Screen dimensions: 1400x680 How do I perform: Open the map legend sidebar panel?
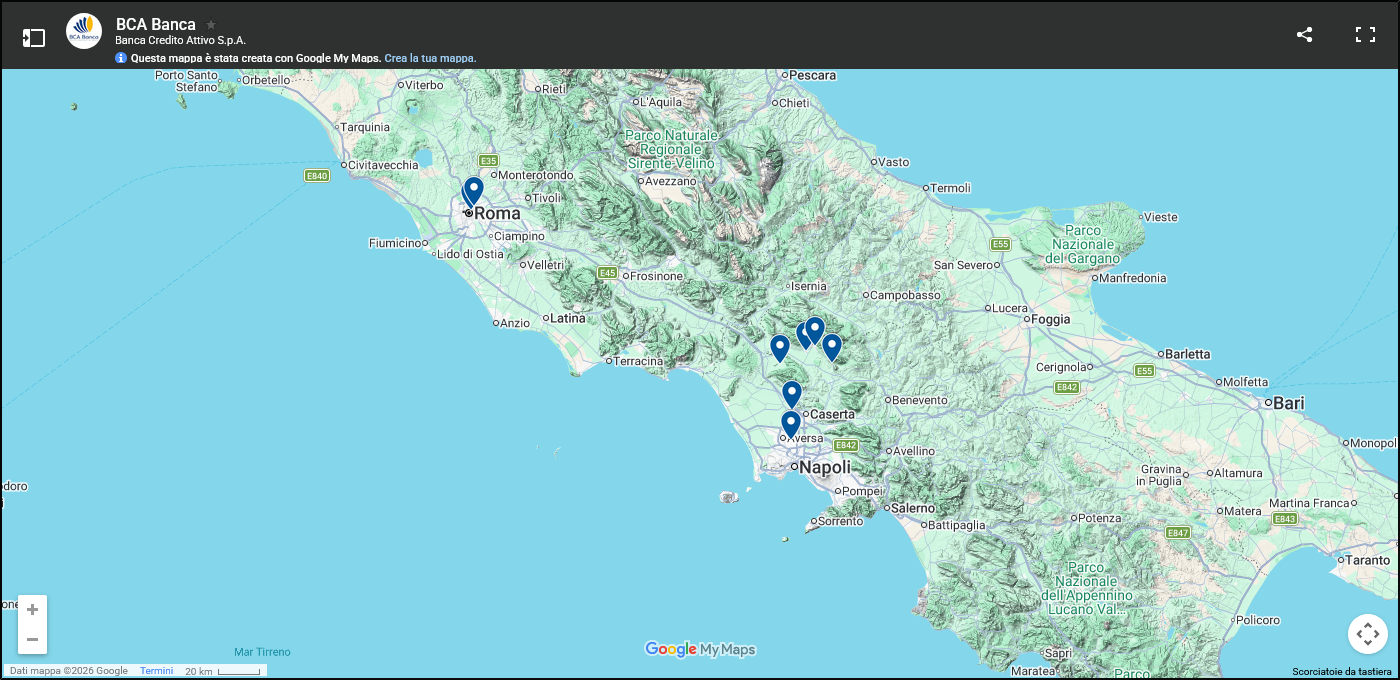point(34,36)
